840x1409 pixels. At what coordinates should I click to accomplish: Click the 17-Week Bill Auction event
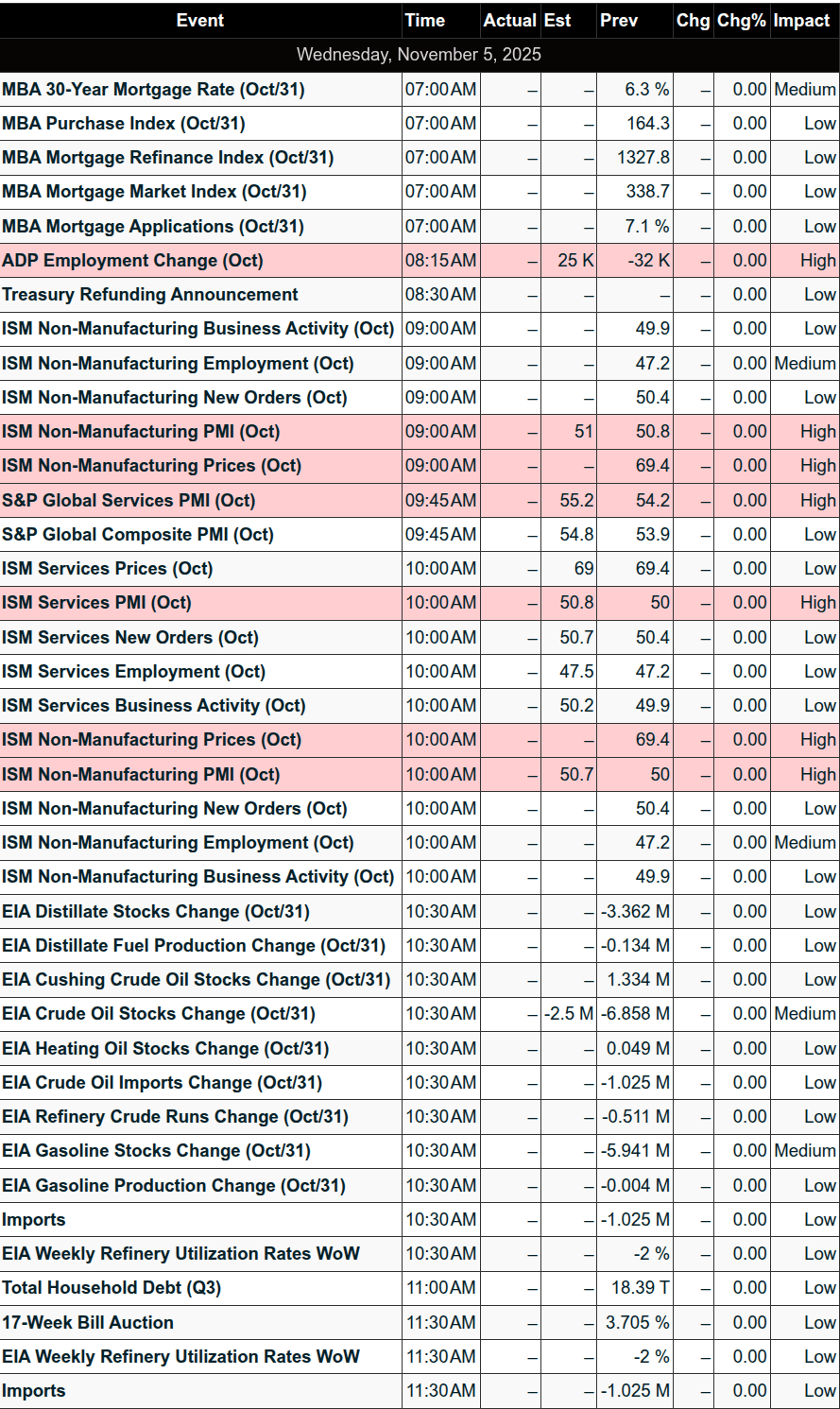(x=88, y=1322)
